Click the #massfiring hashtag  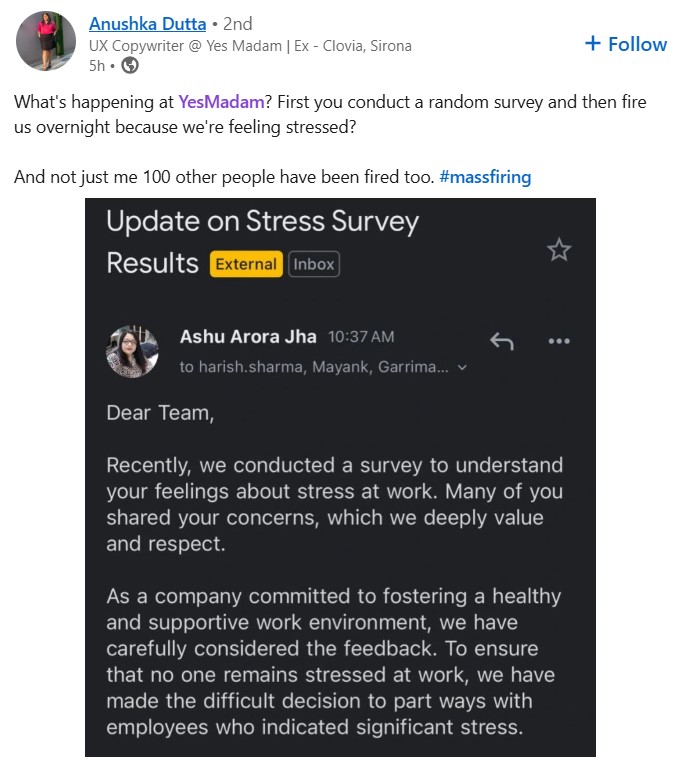485,178
